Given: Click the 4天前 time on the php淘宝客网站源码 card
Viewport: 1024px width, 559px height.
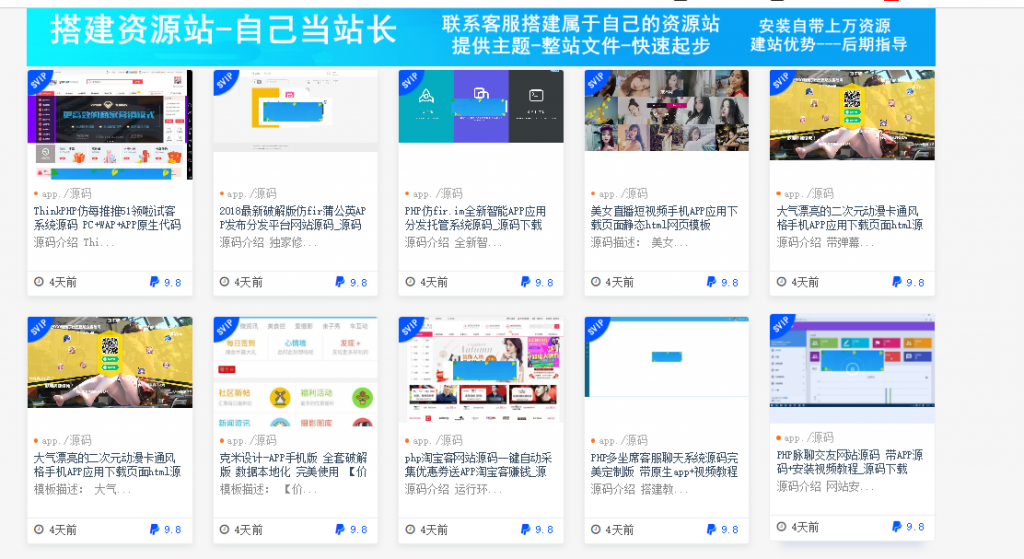Looking at the screenshot, I should point(434,530).
